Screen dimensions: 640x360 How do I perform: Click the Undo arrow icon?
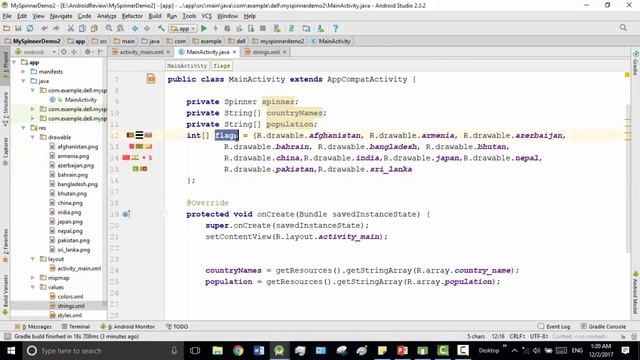[44, 29]
